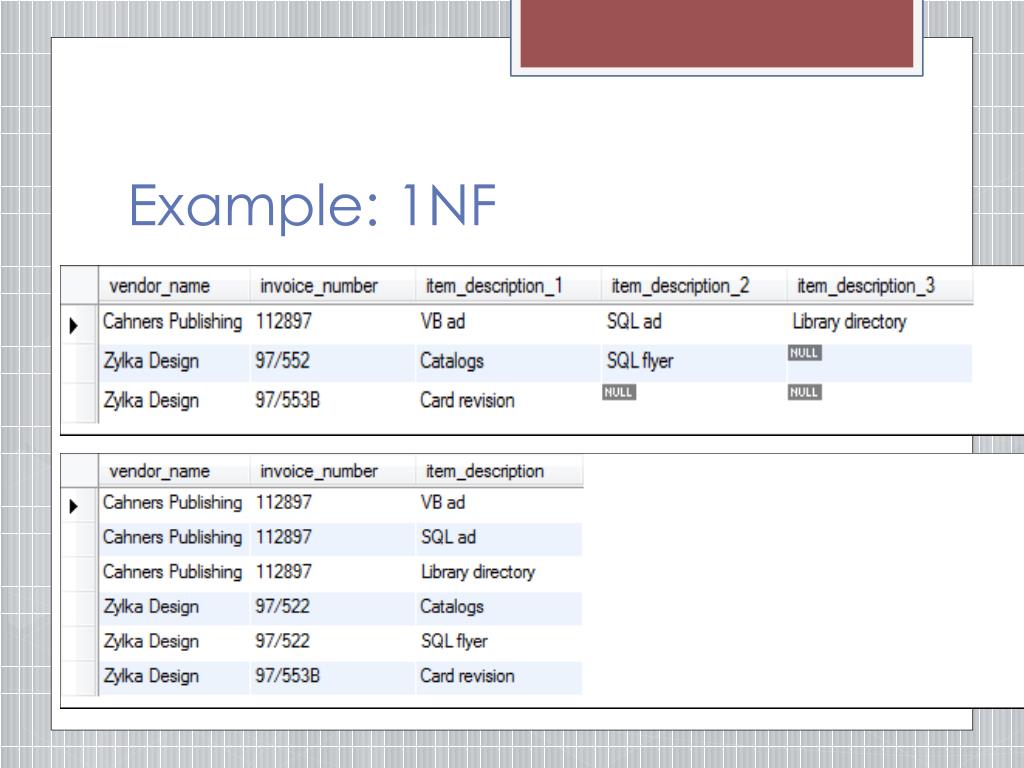Select "SQL ad" in the three-column table
The height and width of the screenshot is (768, 1024).
pos(448,537)
